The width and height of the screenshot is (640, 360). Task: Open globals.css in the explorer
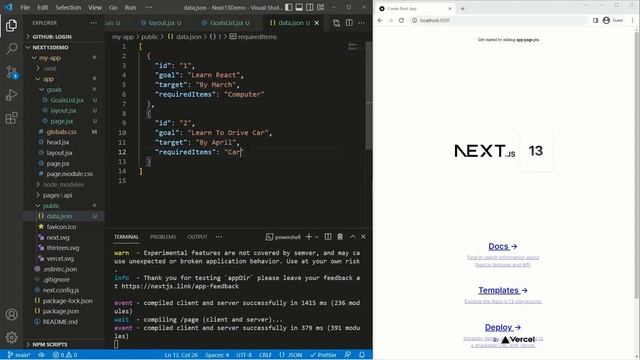[x=61, y=132]
